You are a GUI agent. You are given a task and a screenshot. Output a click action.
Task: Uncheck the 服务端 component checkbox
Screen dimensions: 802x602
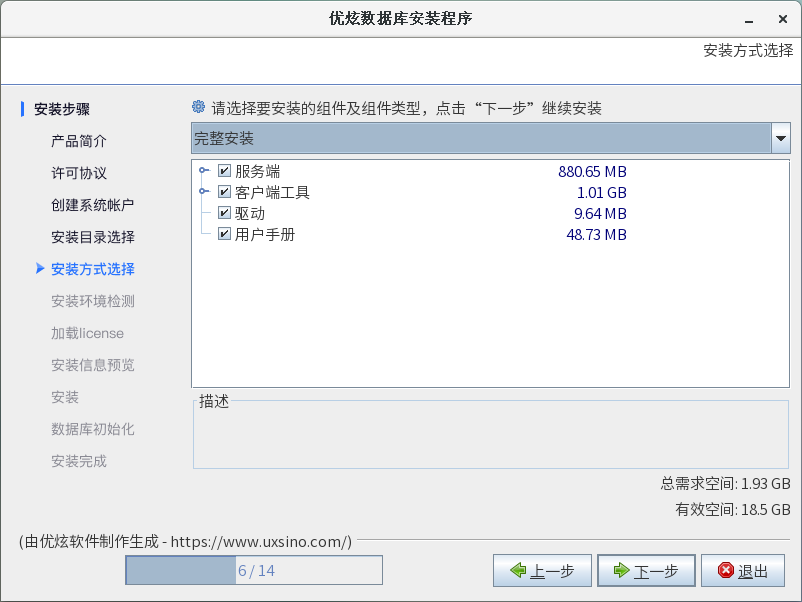click(x=224, y=171)
